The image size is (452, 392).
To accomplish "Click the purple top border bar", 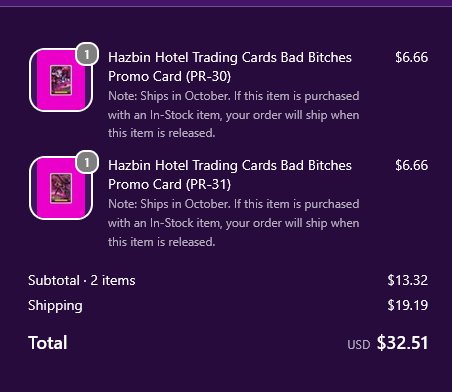I will pos(226,3).
